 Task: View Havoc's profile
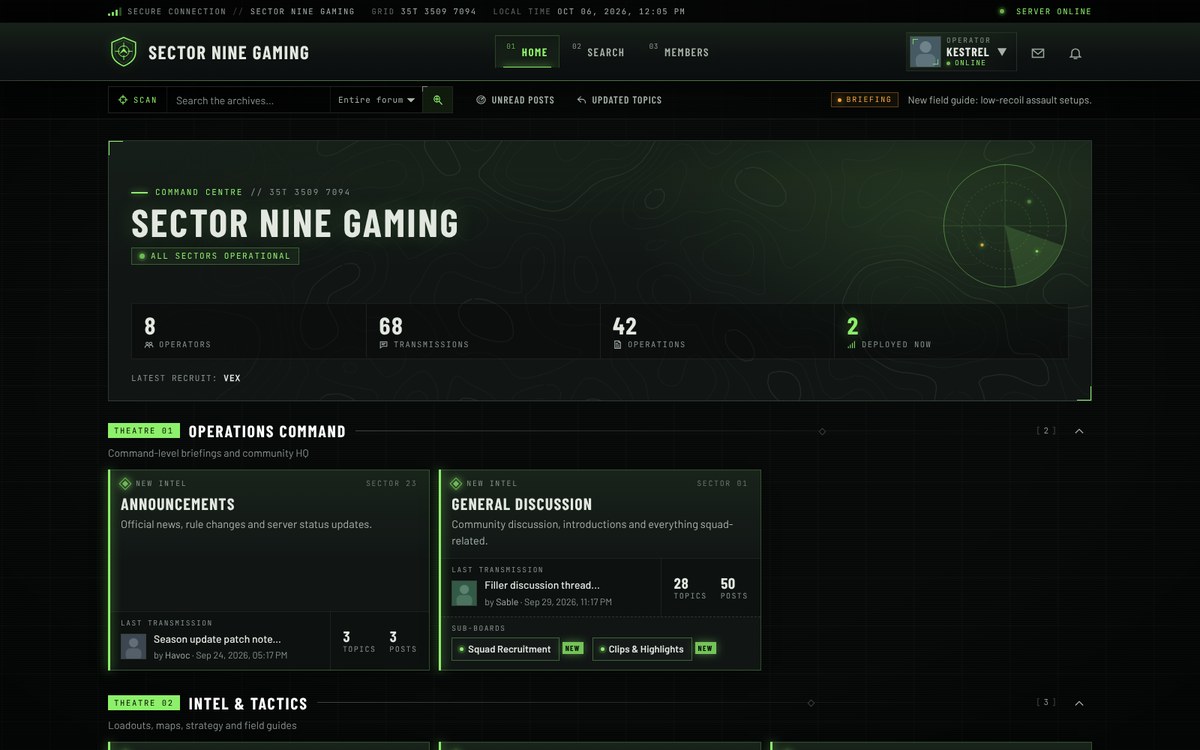[177, 655]
